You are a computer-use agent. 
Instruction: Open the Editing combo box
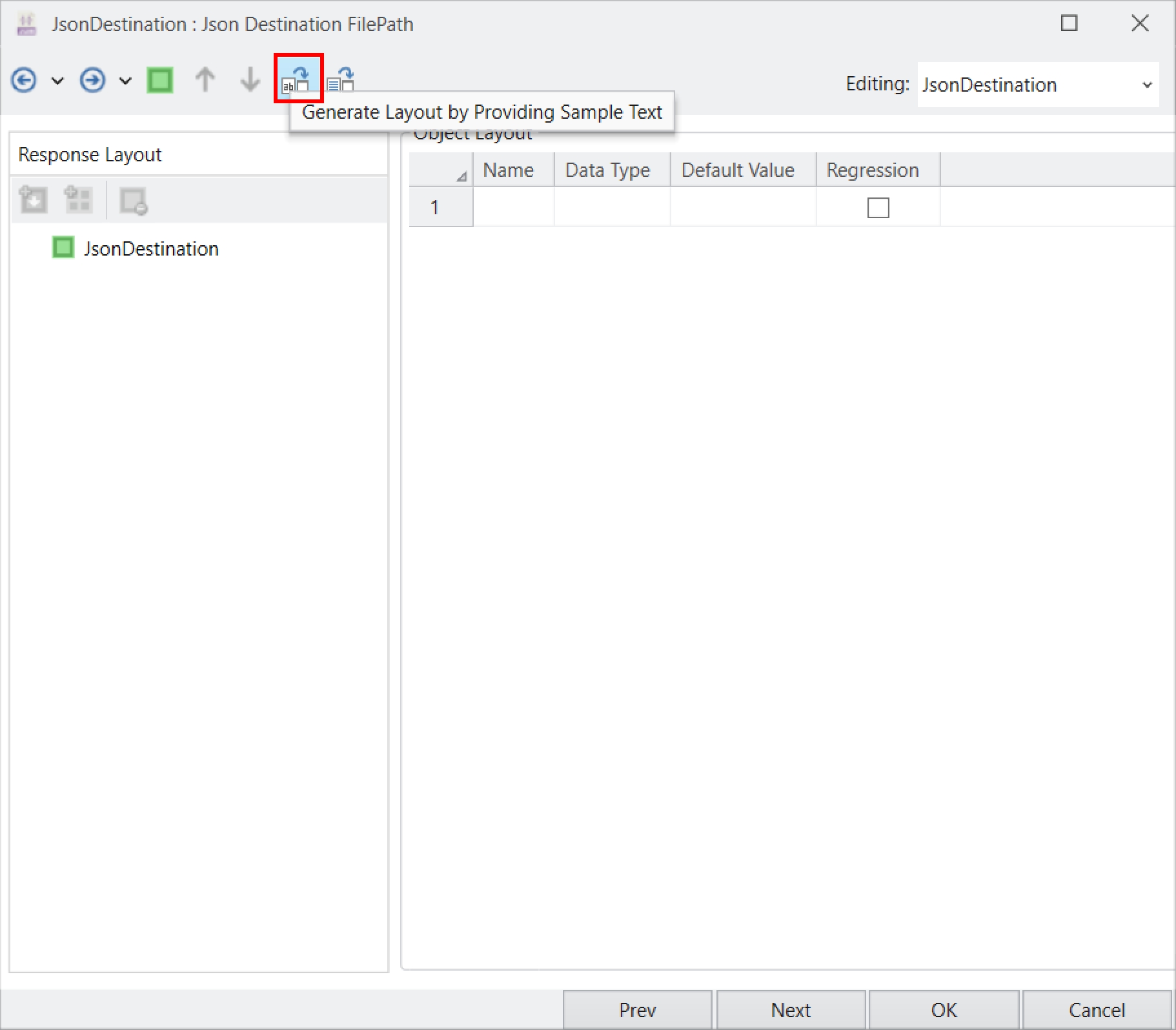click(1038, 85)
